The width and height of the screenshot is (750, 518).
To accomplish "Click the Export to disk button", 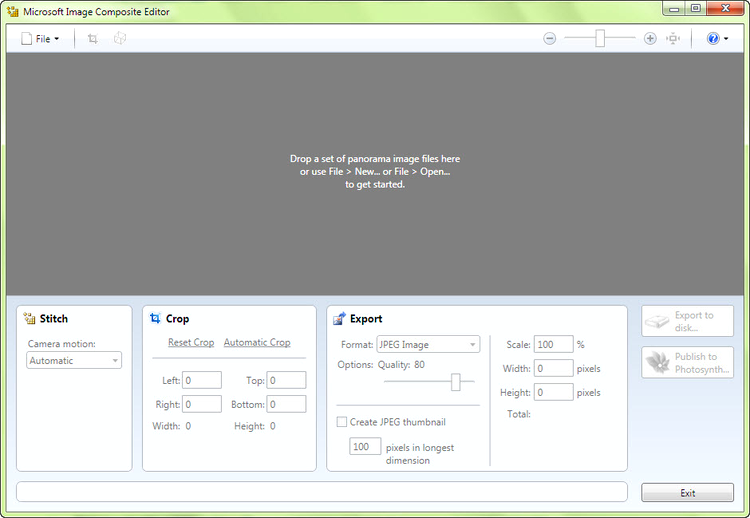I will (x=687, y=321).
